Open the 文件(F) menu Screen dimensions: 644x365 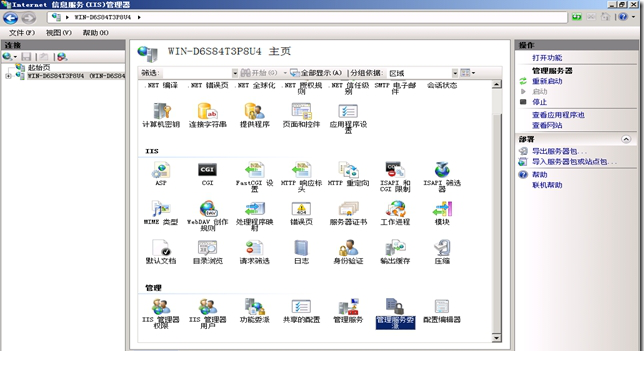tap(22, 32)
